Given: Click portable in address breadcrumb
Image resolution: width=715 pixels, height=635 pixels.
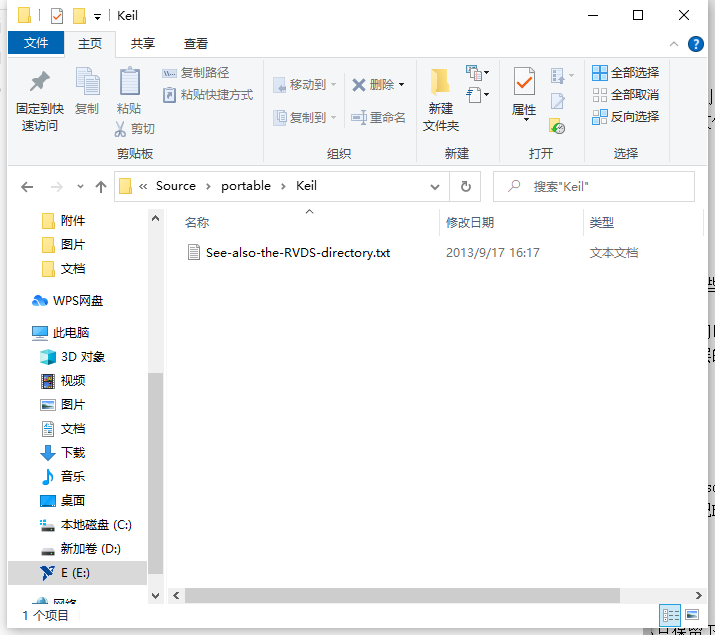Looking at the screenshot, I should coord(246,186).
